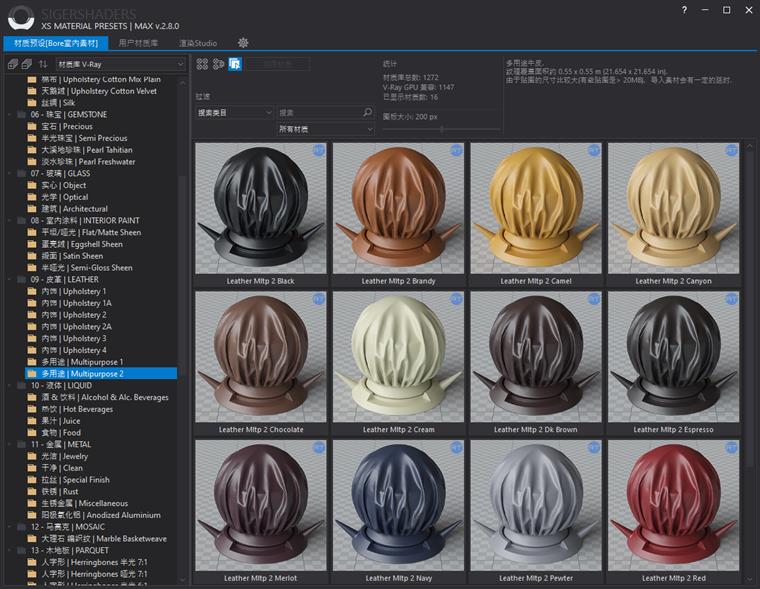
Task: Click the sort order arrows icon
Action: coord(43,64)
